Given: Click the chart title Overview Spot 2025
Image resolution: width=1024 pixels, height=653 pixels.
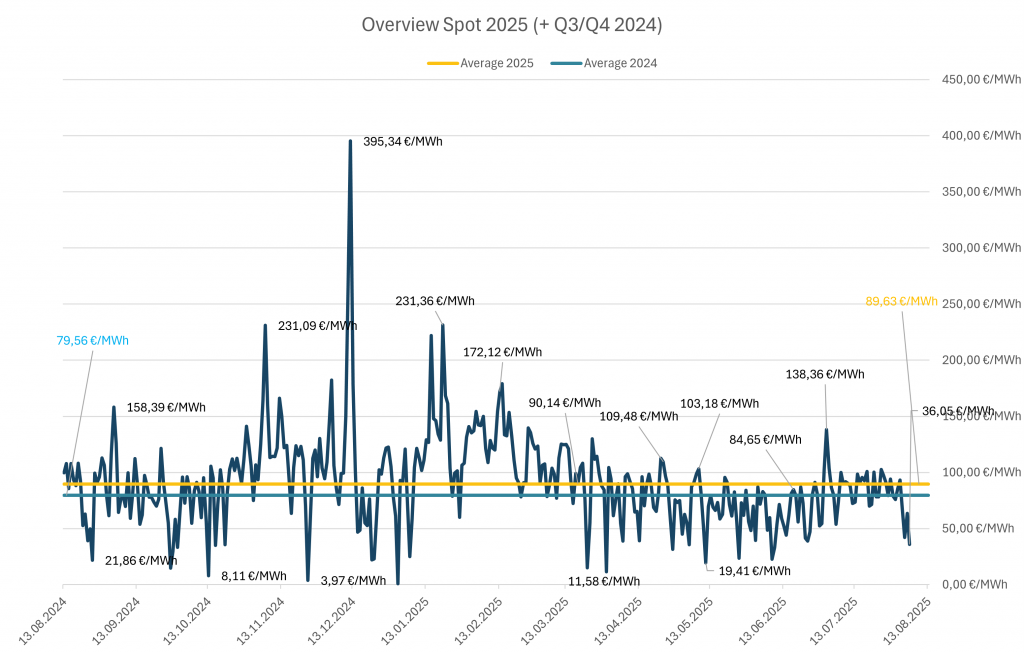Looking at the screenshot, I should point(511,25).
